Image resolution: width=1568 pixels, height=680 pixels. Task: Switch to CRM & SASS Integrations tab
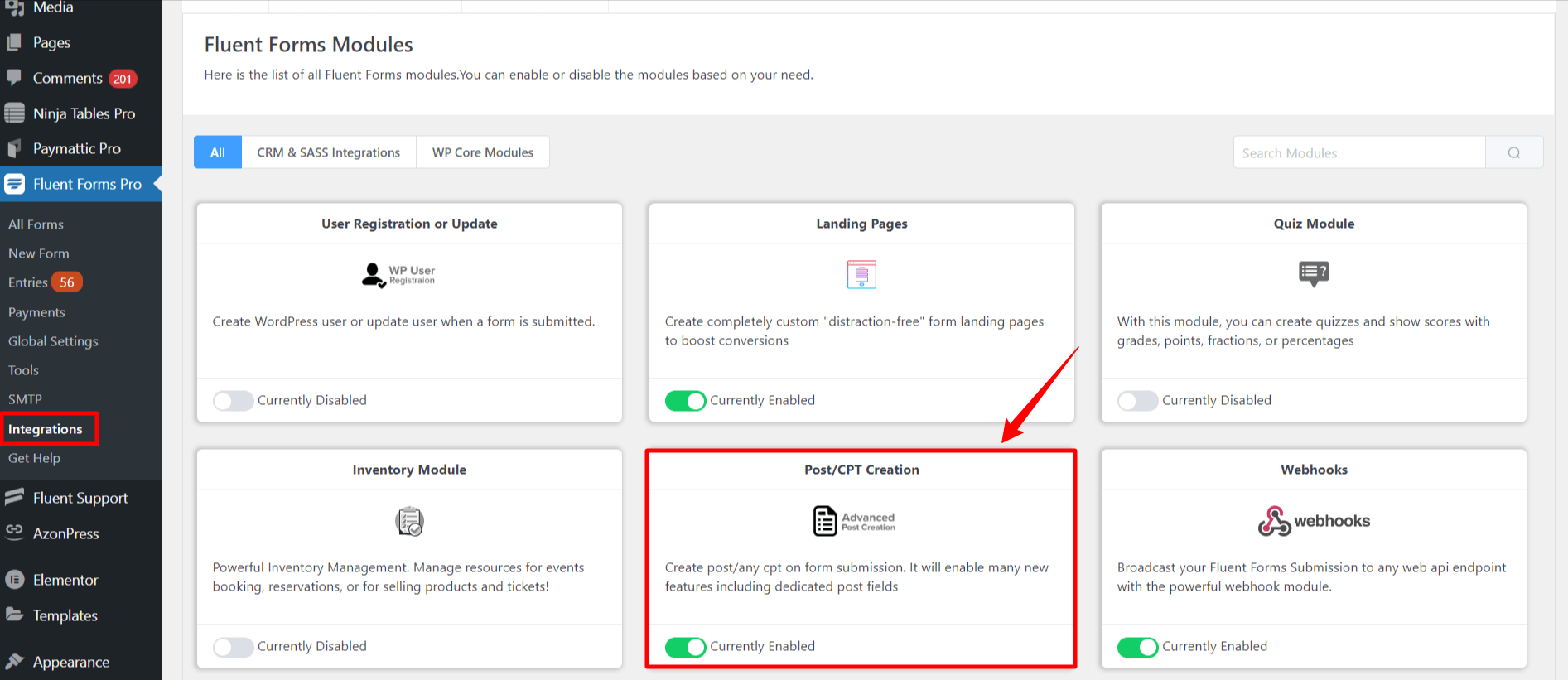[x=328, y=152]
